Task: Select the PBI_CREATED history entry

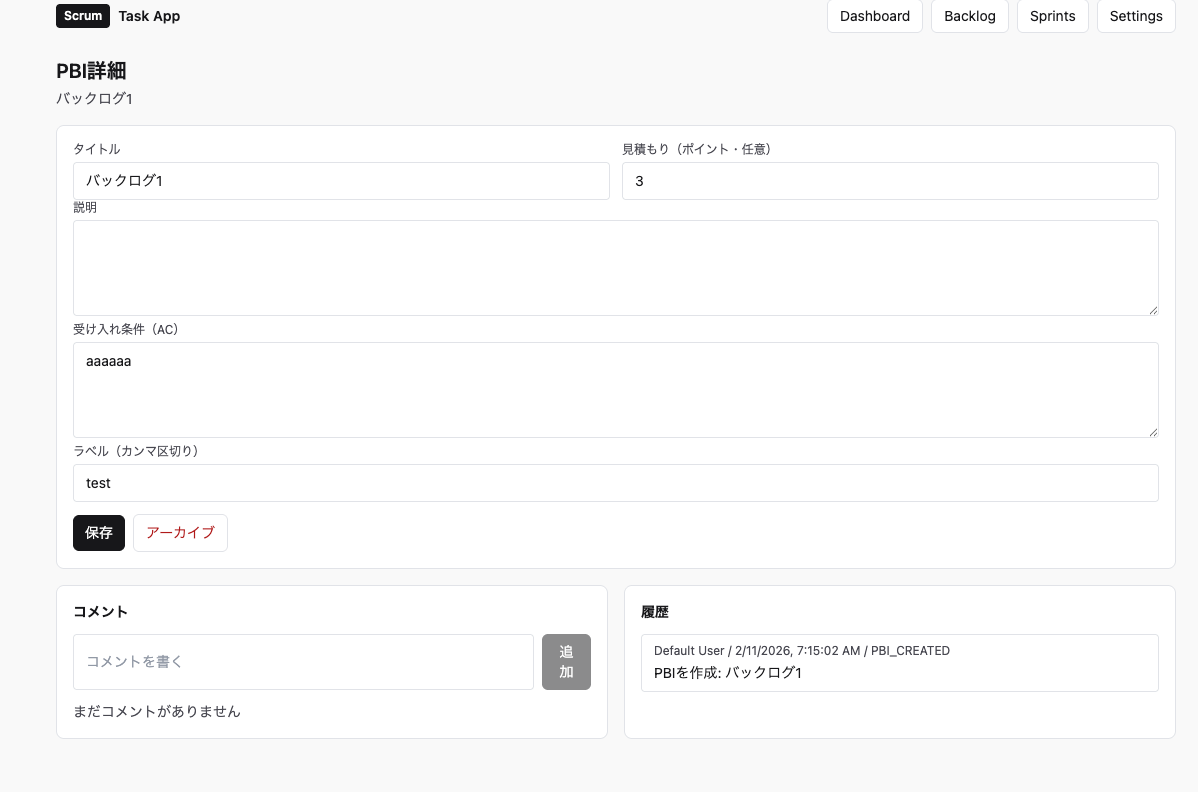Action: coord(899,662)
